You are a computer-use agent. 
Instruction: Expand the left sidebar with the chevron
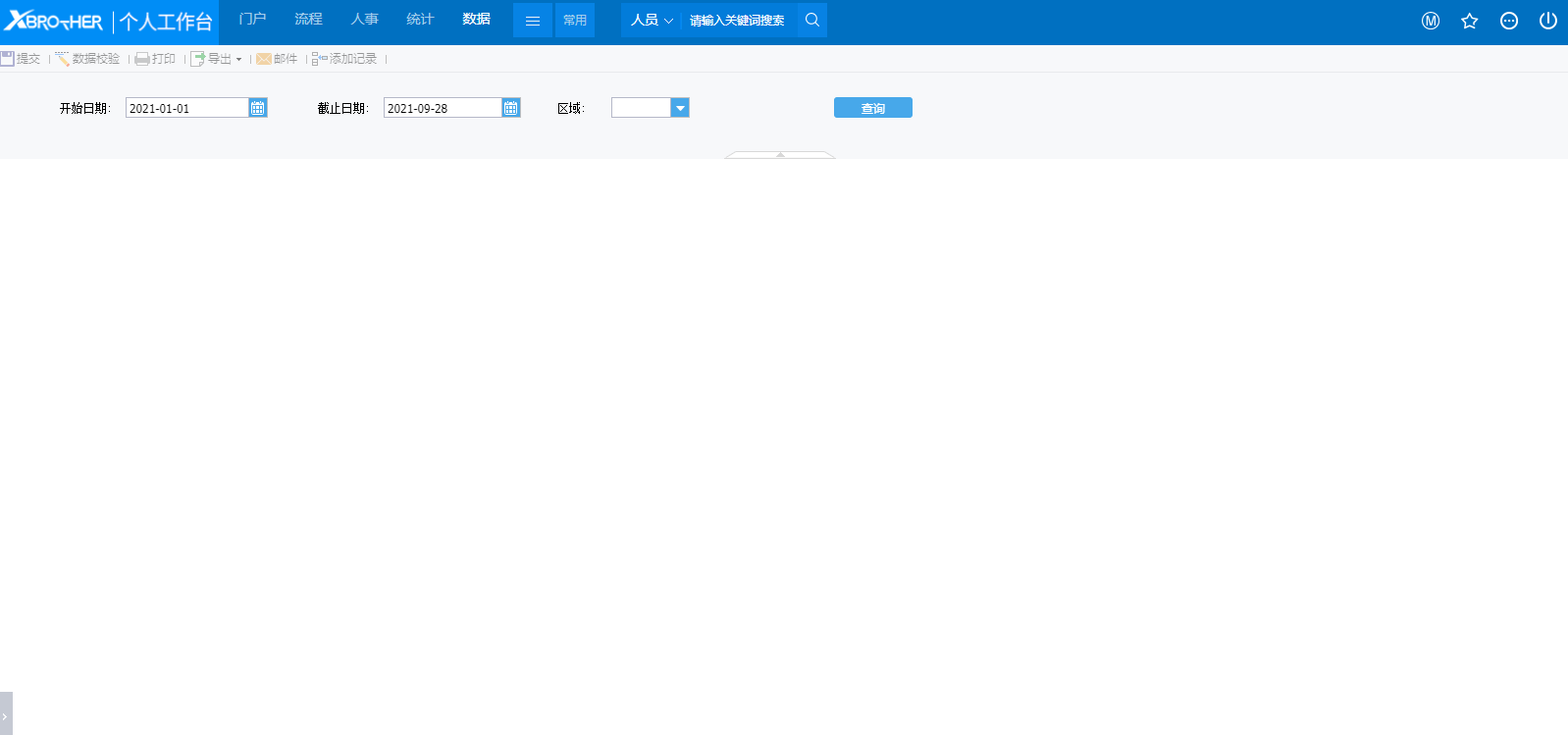pos(5,716)
